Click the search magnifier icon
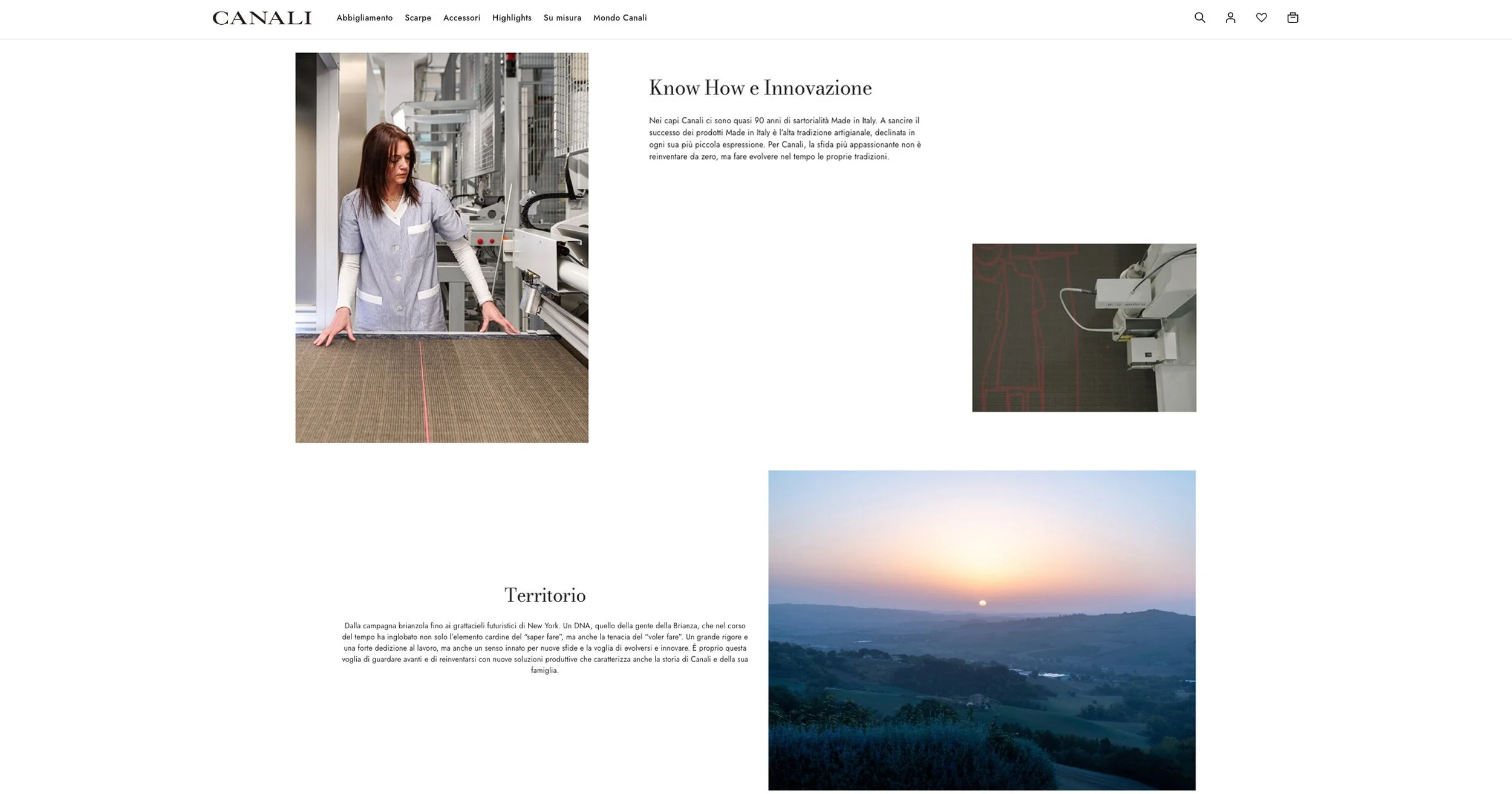 1200,18
